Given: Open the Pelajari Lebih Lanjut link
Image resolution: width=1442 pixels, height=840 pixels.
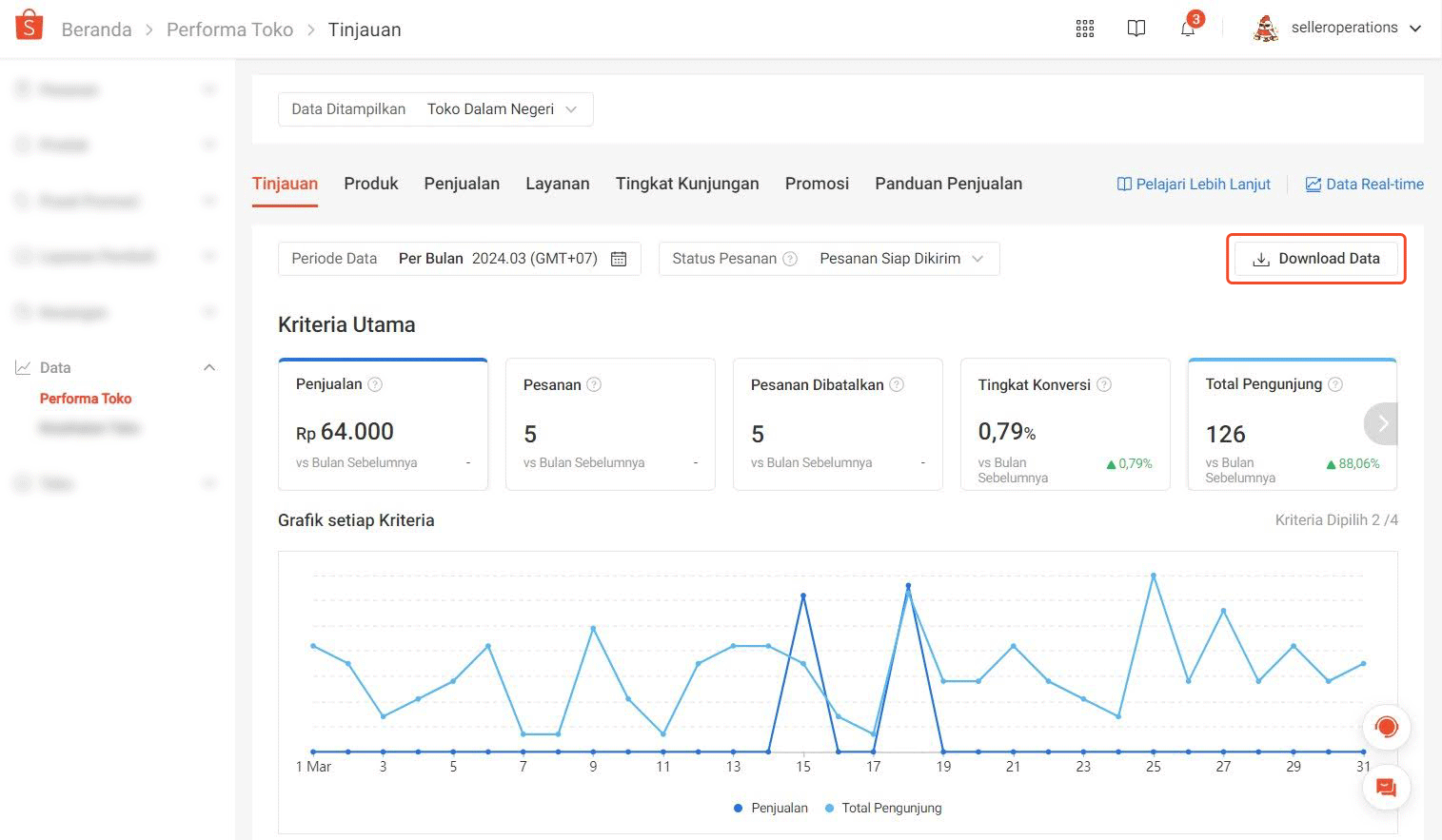Looking at the screenshot, I should 1194,184.
